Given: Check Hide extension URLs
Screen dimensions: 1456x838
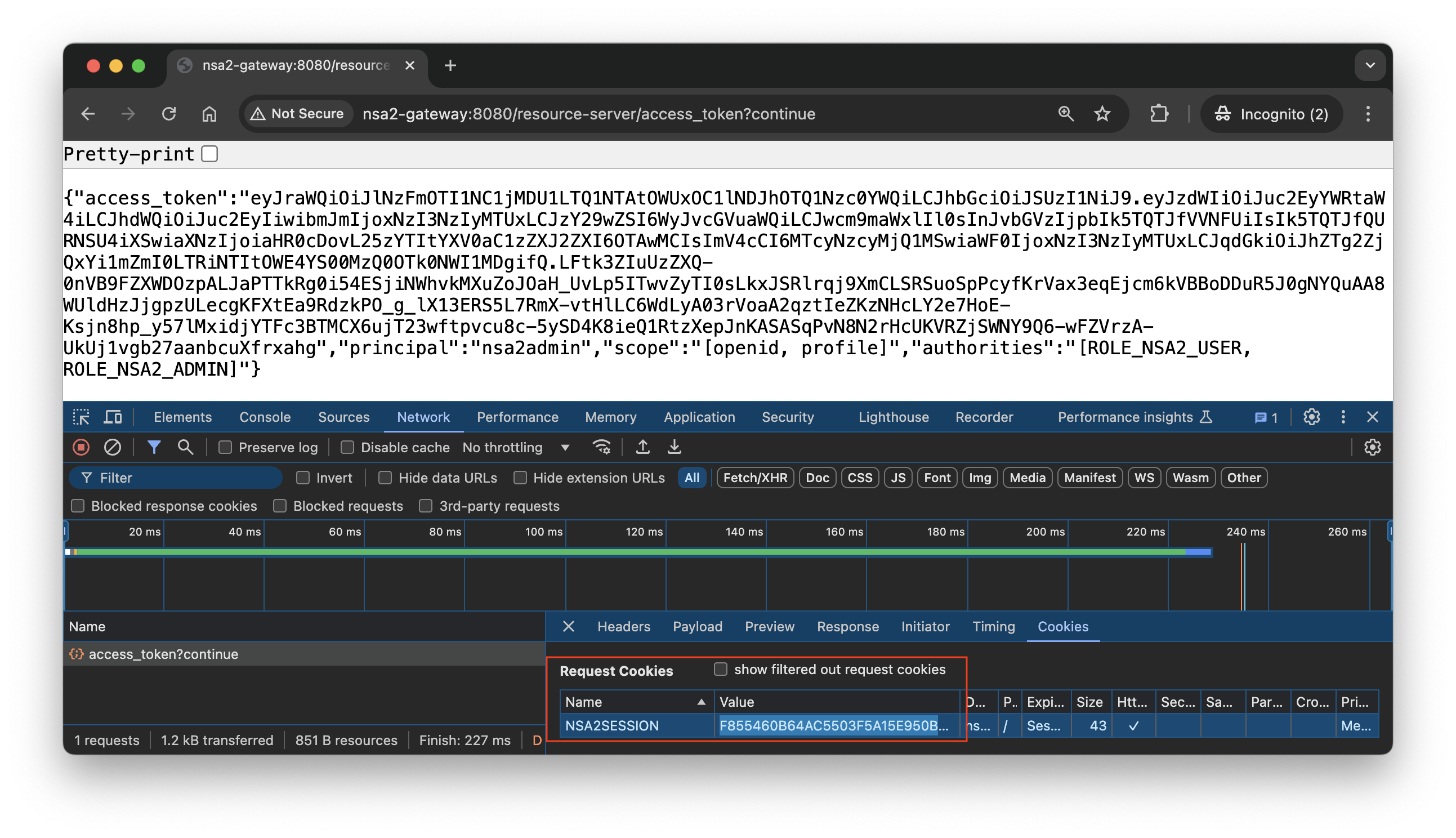Looking at the screenshot, I should (520, 478).
